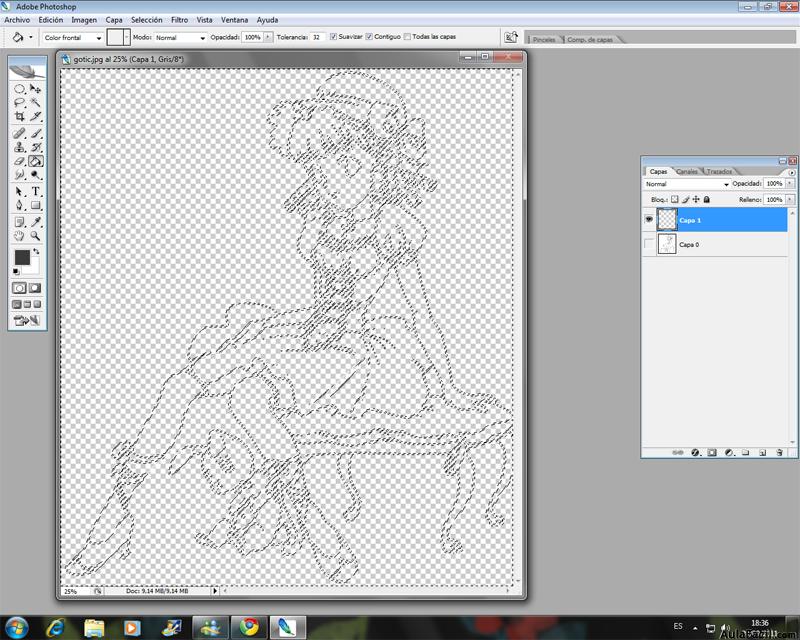The image size is (800, 640).
Task: Add a layer mask in Capas panel
Action: click(712, 452)
